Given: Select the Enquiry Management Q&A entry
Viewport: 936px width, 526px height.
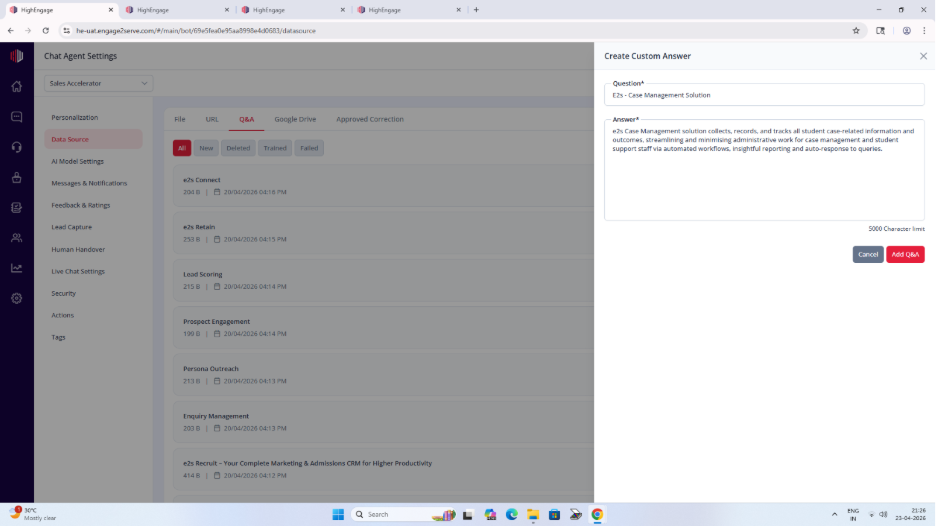Looking at the screenshot, I should [384, 422].
